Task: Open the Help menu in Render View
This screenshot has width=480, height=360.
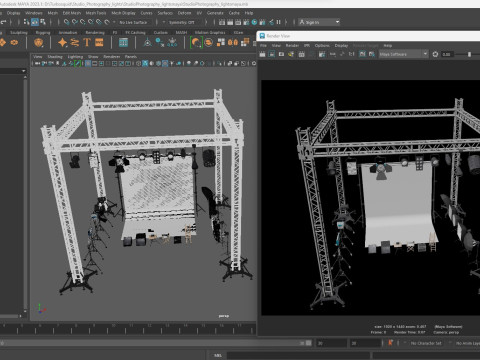Action: tap(387, 45)
